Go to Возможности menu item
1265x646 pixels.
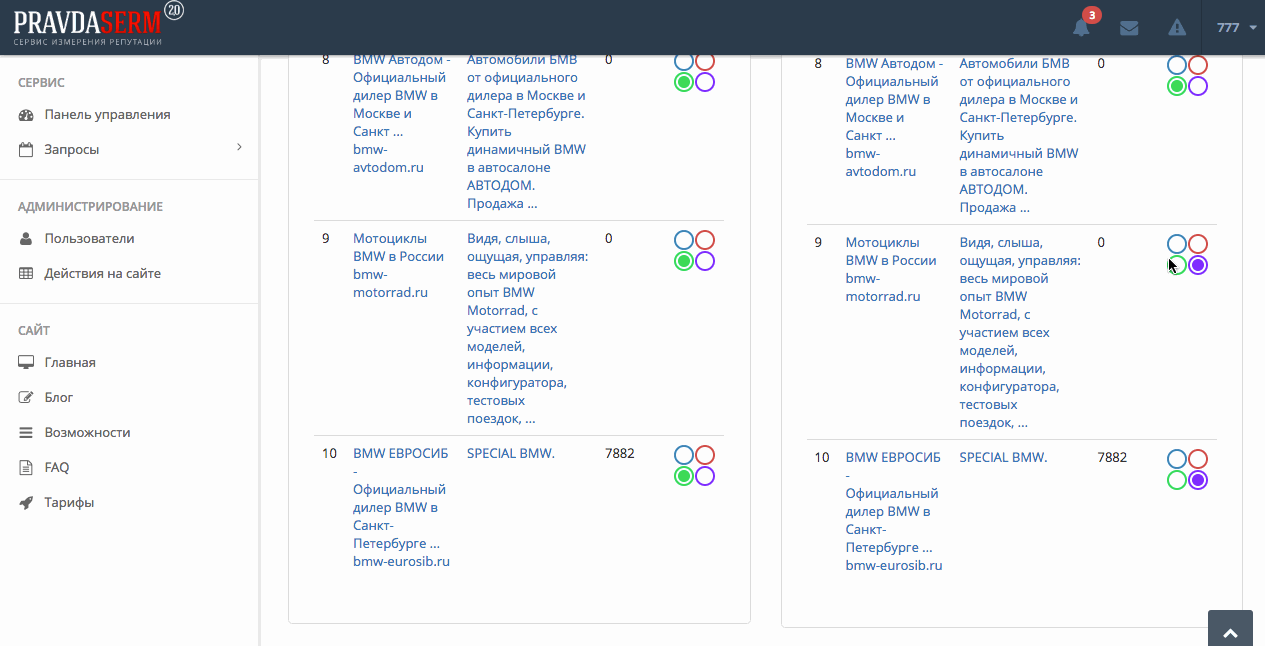(87, 433)
